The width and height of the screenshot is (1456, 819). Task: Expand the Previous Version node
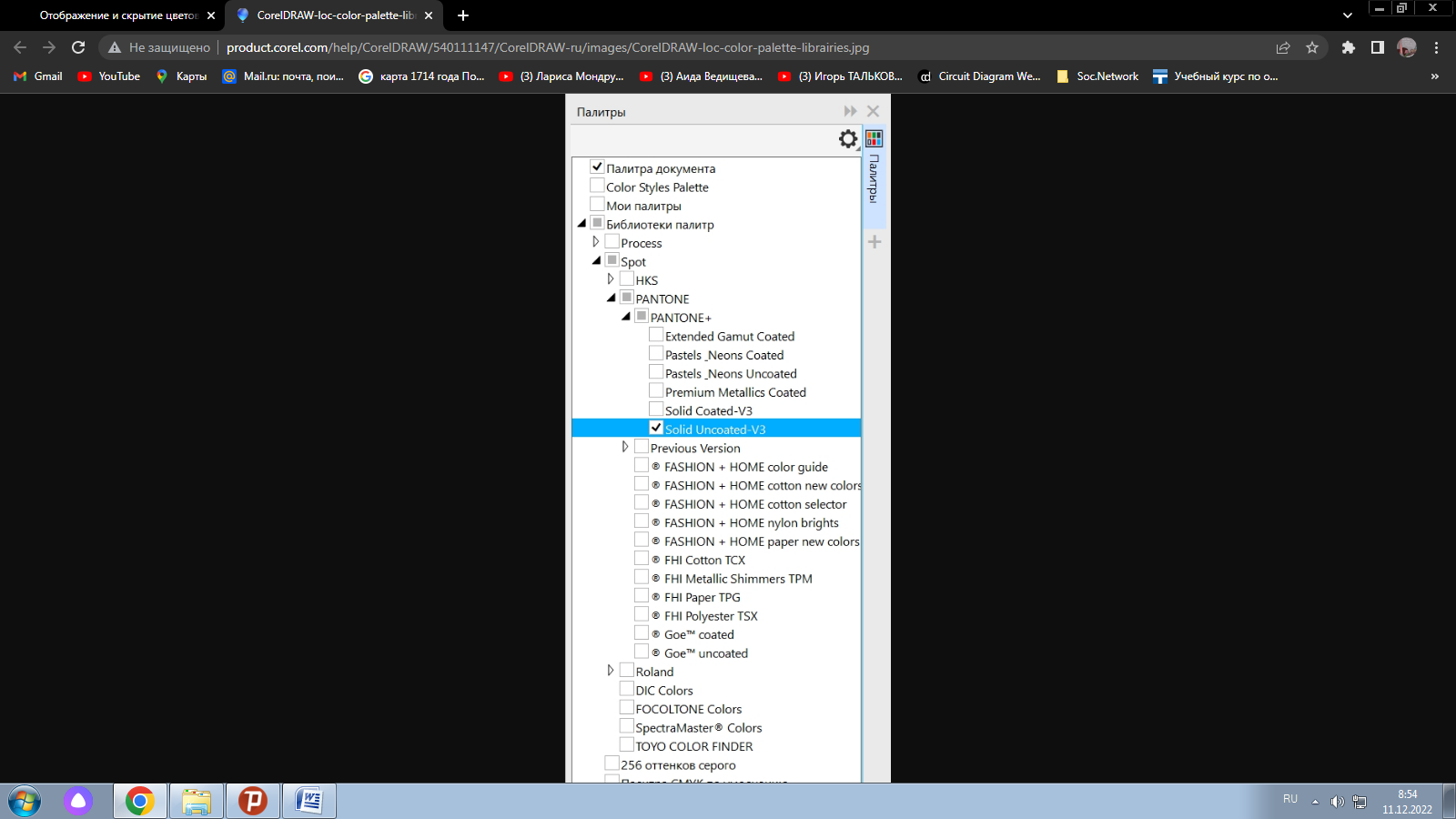[x=625, y=447]
